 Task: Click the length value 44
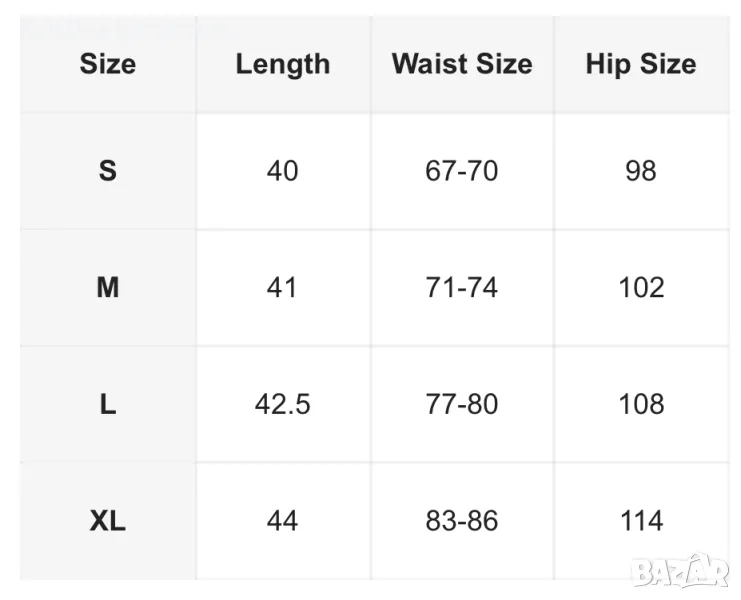(283, 521)
